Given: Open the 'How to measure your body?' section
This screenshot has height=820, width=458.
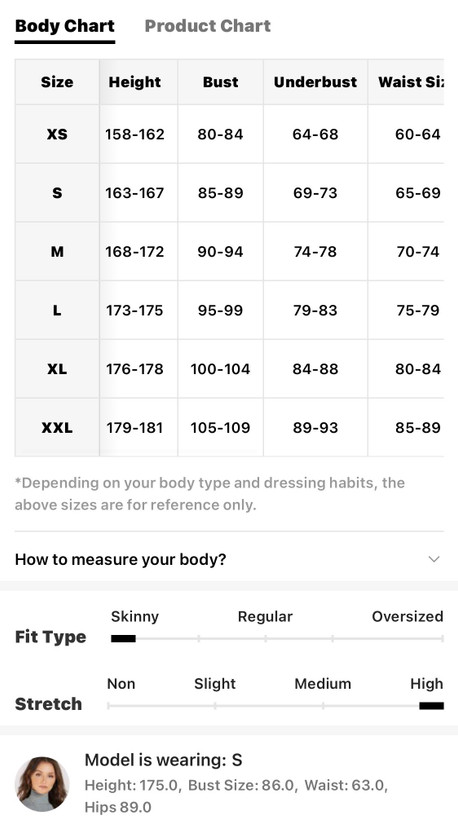Looking at the screenshot, I should click(x=229, y=559).
